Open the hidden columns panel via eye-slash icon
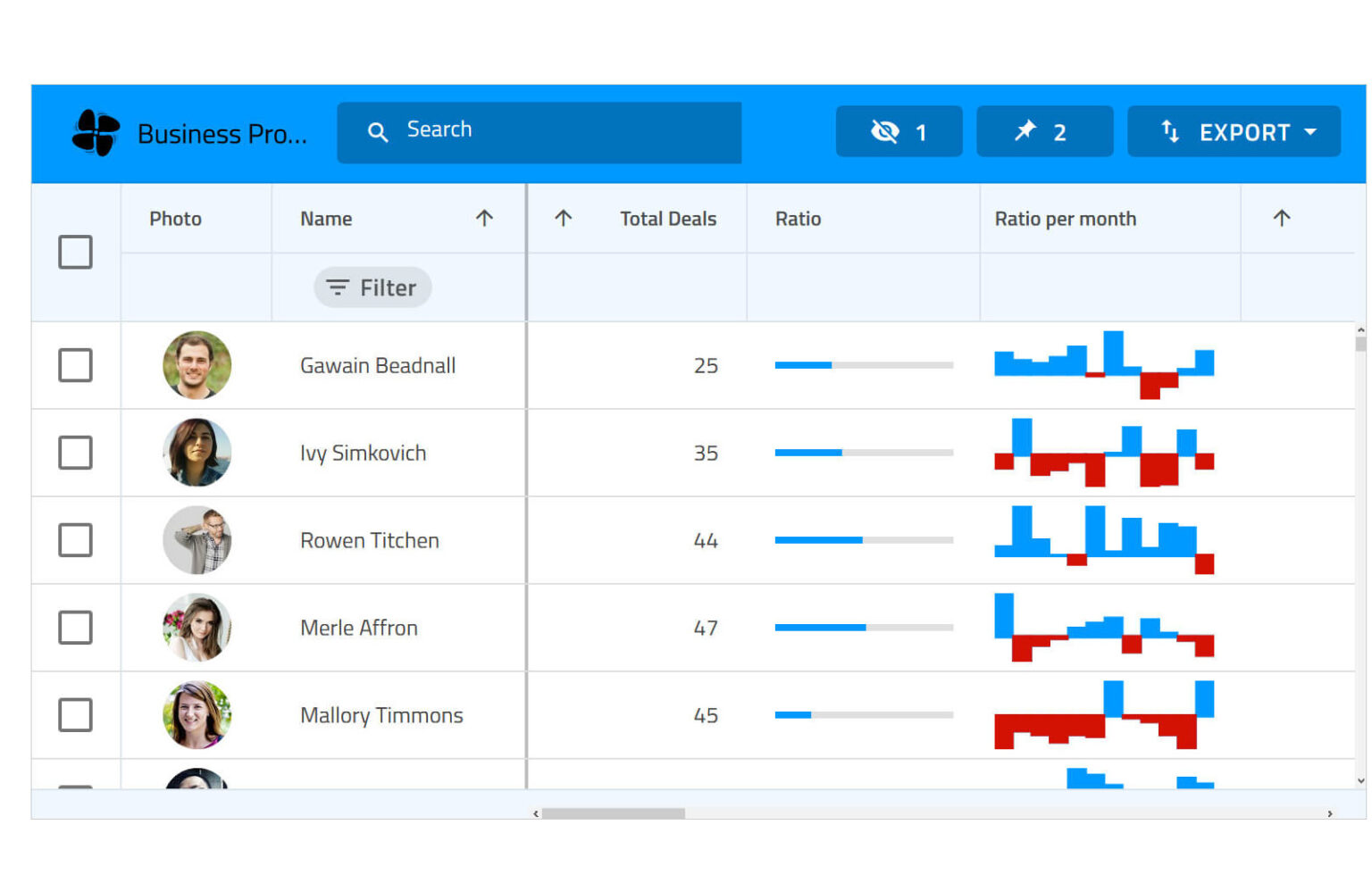Image resolution: width=1372 pixels, height=883 pixels. [x=899, y=131]
